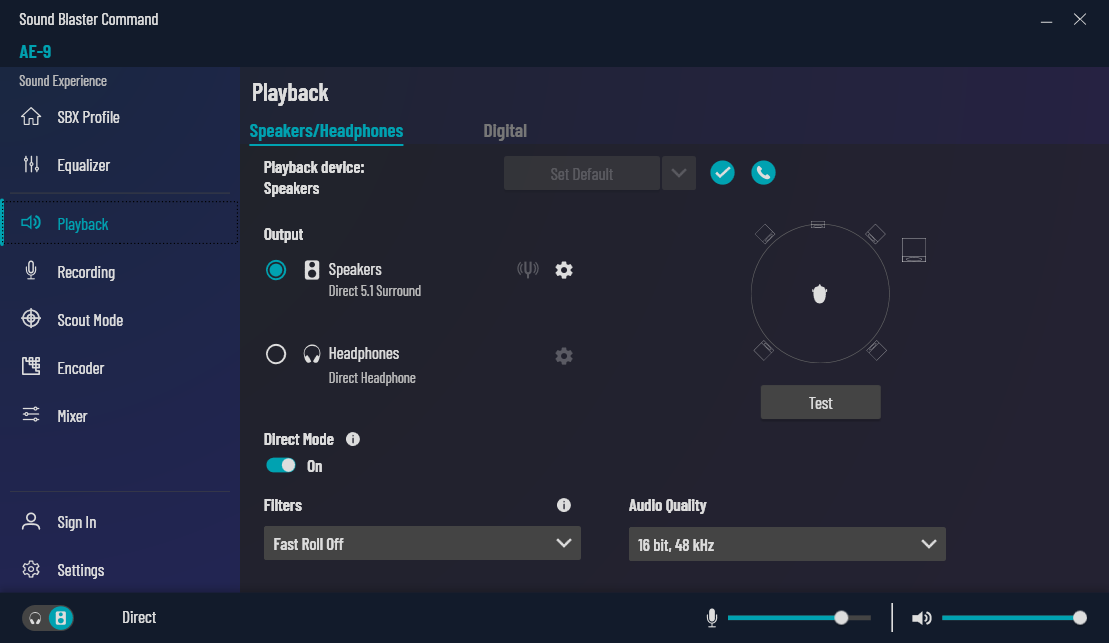Expand the Set Default dropdown arrow
The height and width of the screenshot is (643, 1109).
coord(679,173)
